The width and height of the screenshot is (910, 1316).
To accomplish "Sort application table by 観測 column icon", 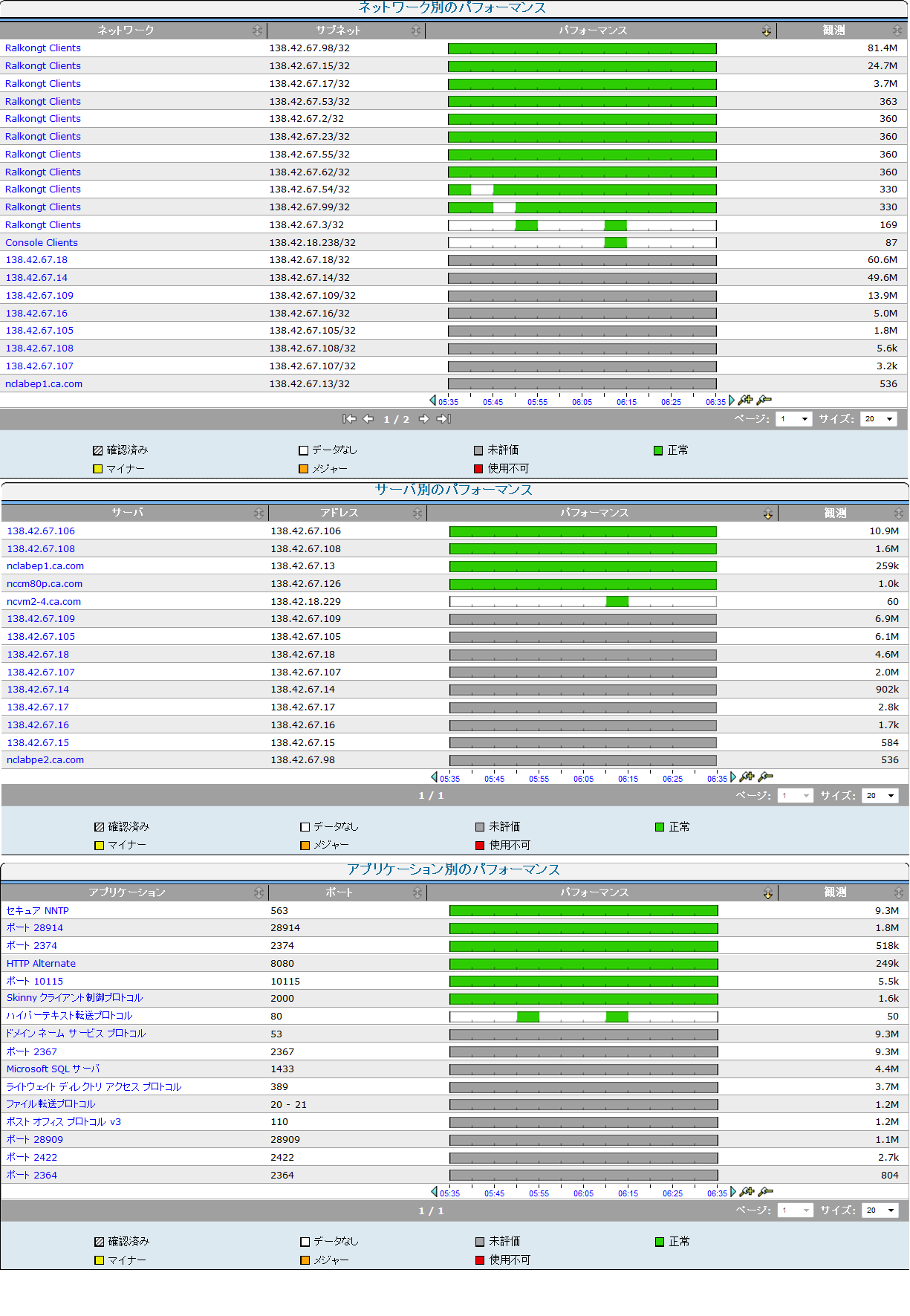I will coord(899,892).
